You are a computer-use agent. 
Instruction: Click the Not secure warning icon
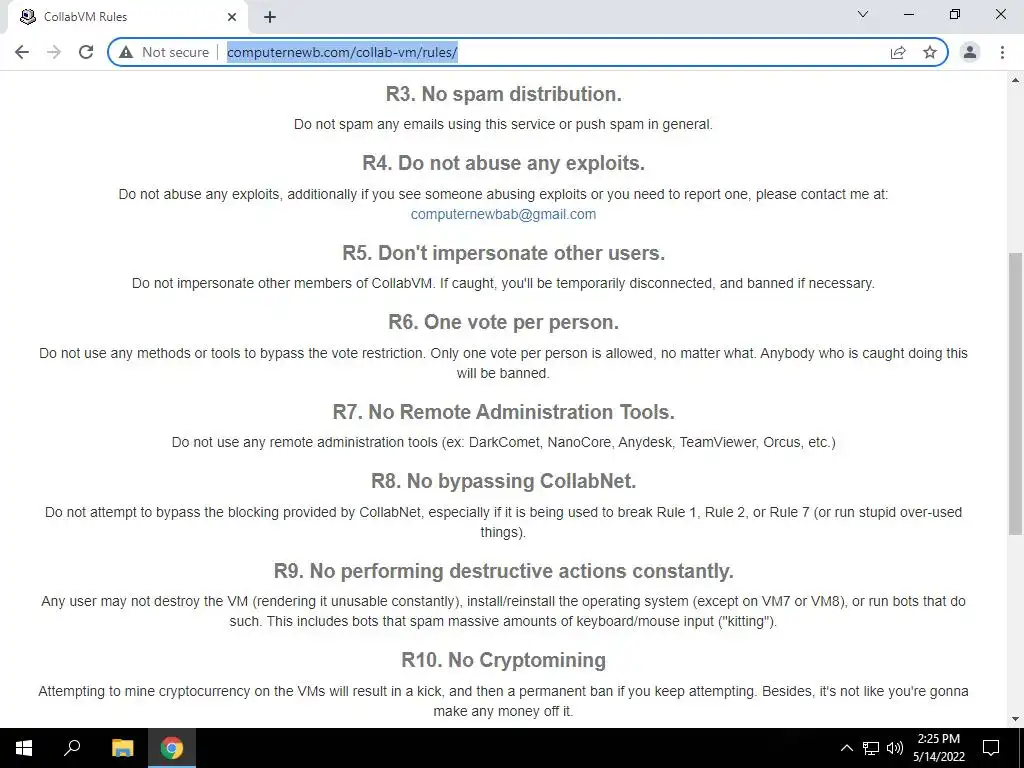[126, 52]
